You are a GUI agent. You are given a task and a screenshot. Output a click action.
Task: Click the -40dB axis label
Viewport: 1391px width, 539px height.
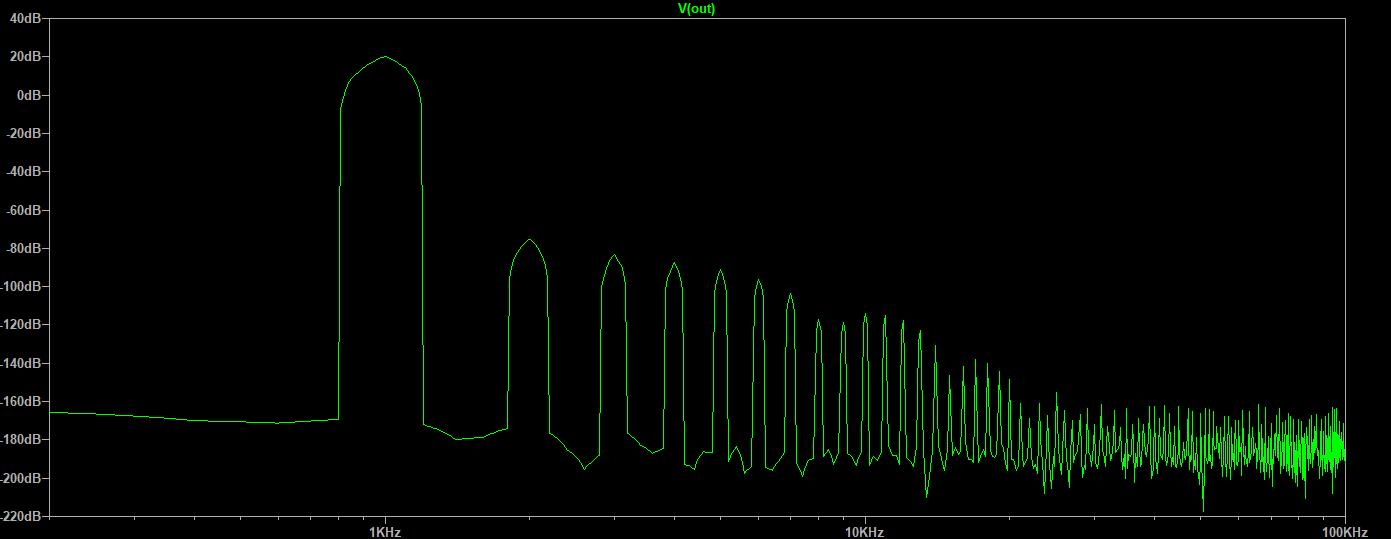pos(23,172)
